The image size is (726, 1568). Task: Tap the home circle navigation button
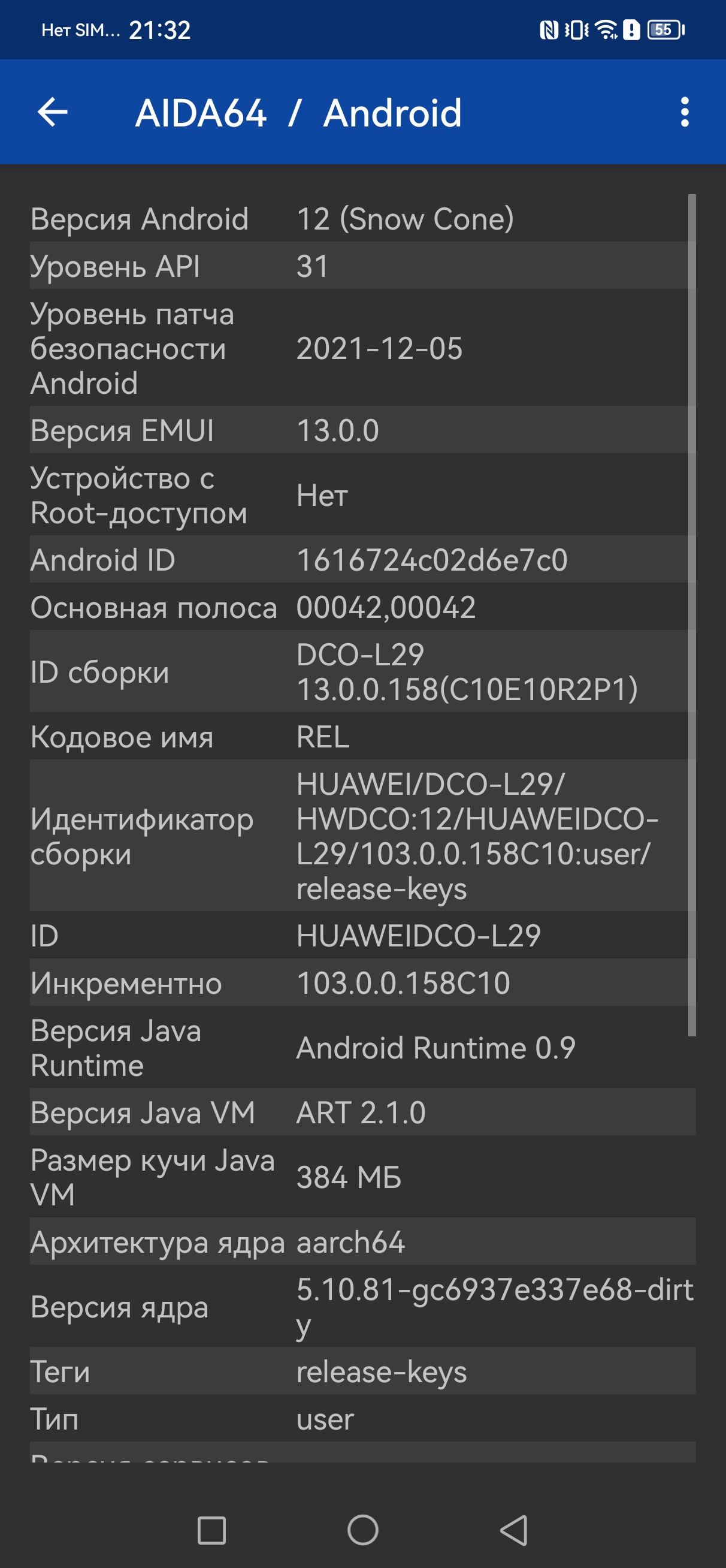coord(362,1530)
